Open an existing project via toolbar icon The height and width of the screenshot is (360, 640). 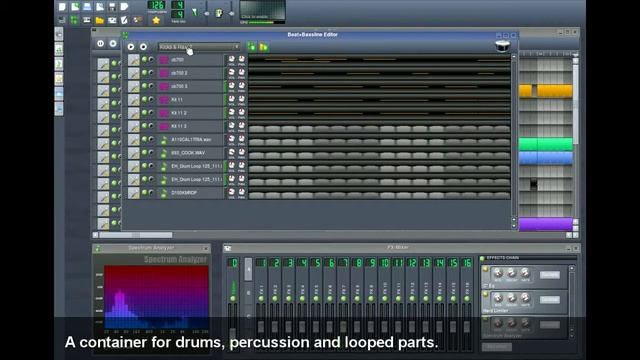pyautogui.click(x=87, y=7)
